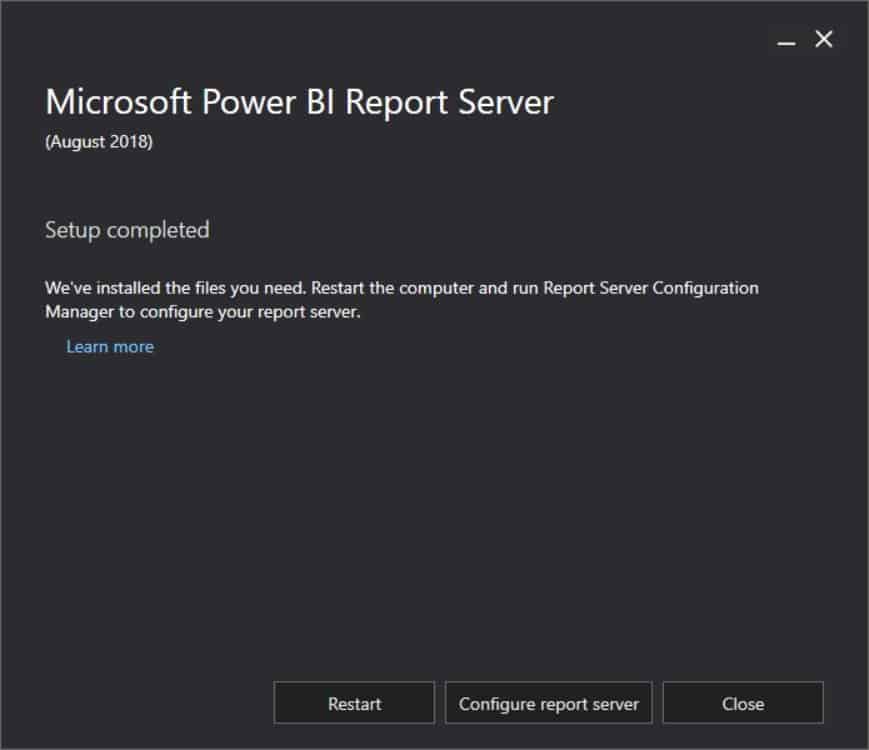
Task: Click the Restart button
Action: [x=354, y=703]
